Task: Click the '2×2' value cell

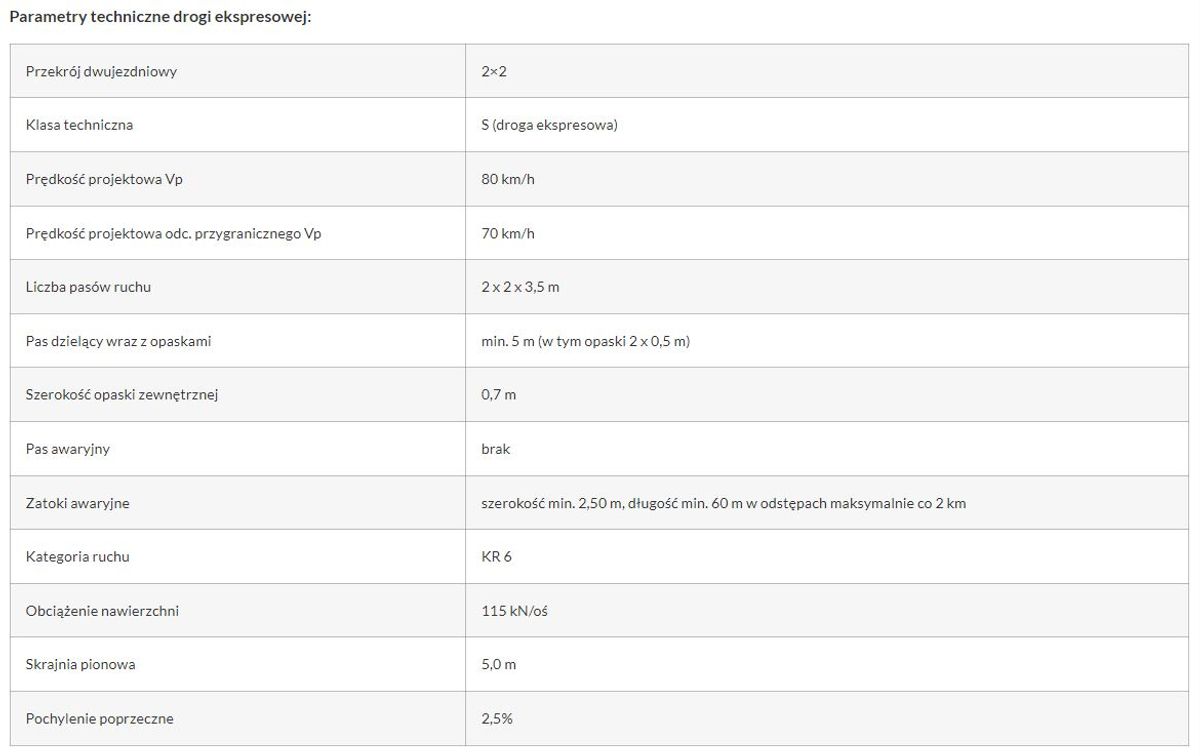Action: pyautogui.click(x=495, y=72)
